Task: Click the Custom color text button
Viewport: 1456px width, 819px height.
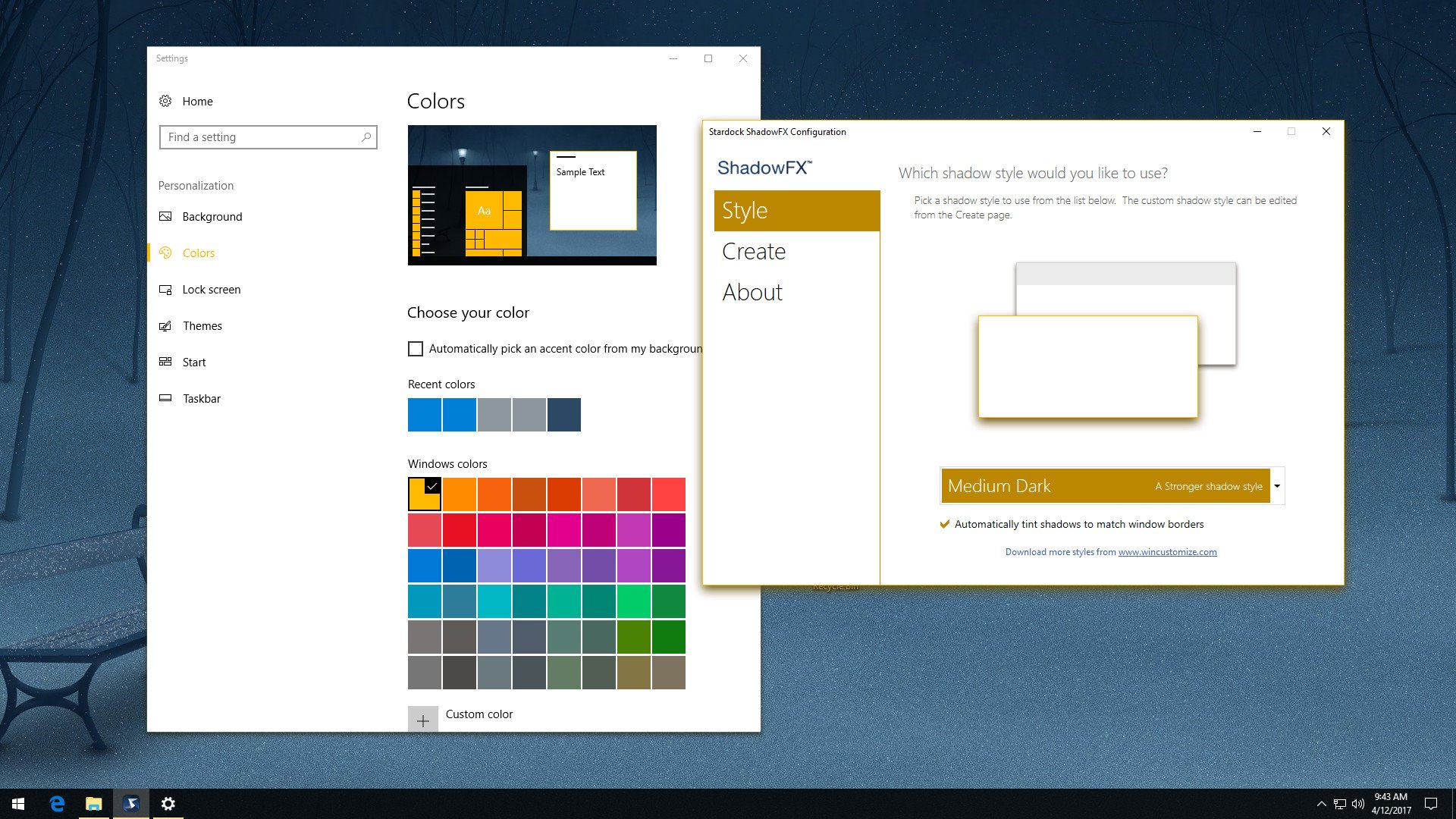Action: 479,714
